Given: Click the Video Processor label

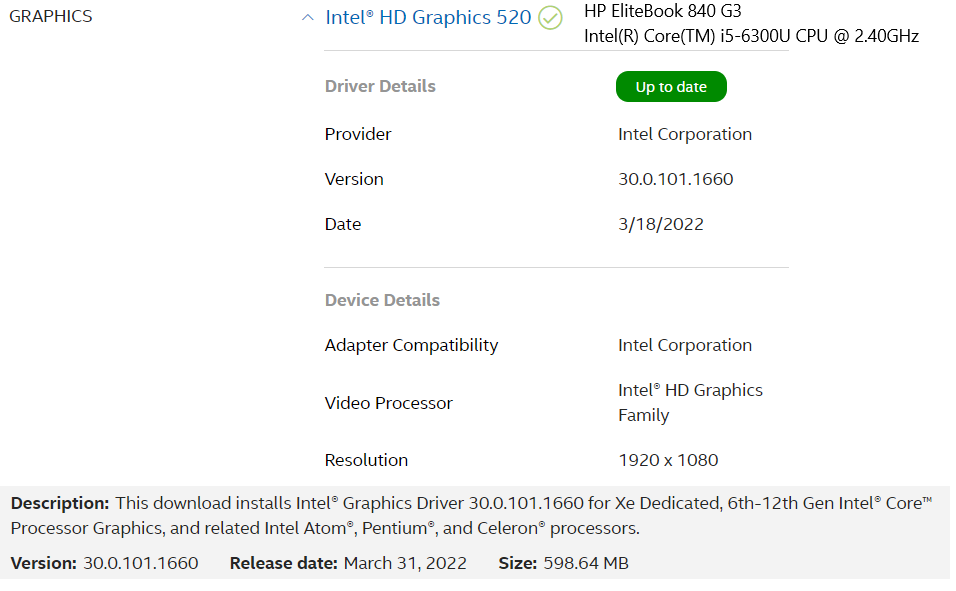Looking at the screenshot, I should (388, 403).
